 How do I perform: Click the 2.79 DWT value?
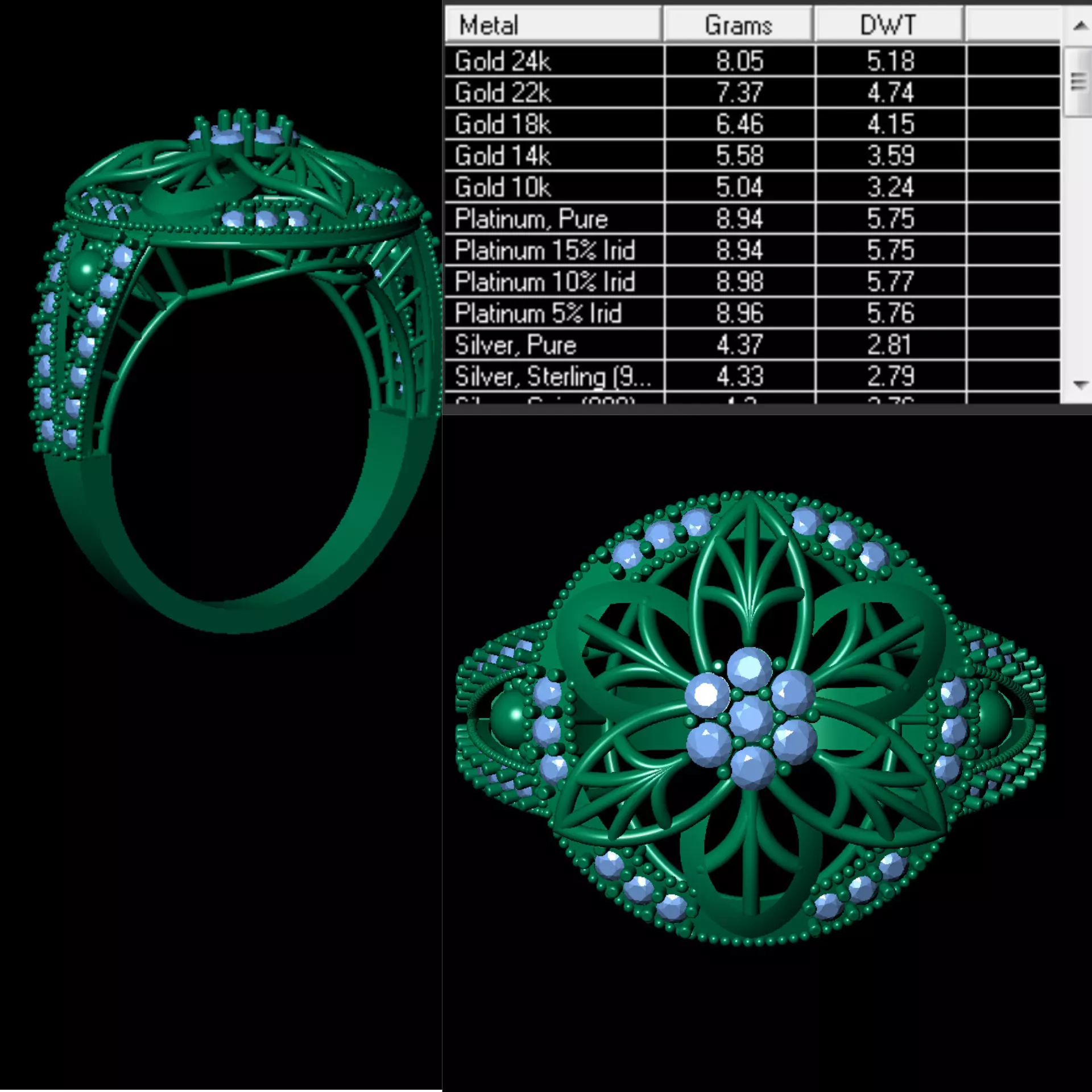click(x=891, y=376)
